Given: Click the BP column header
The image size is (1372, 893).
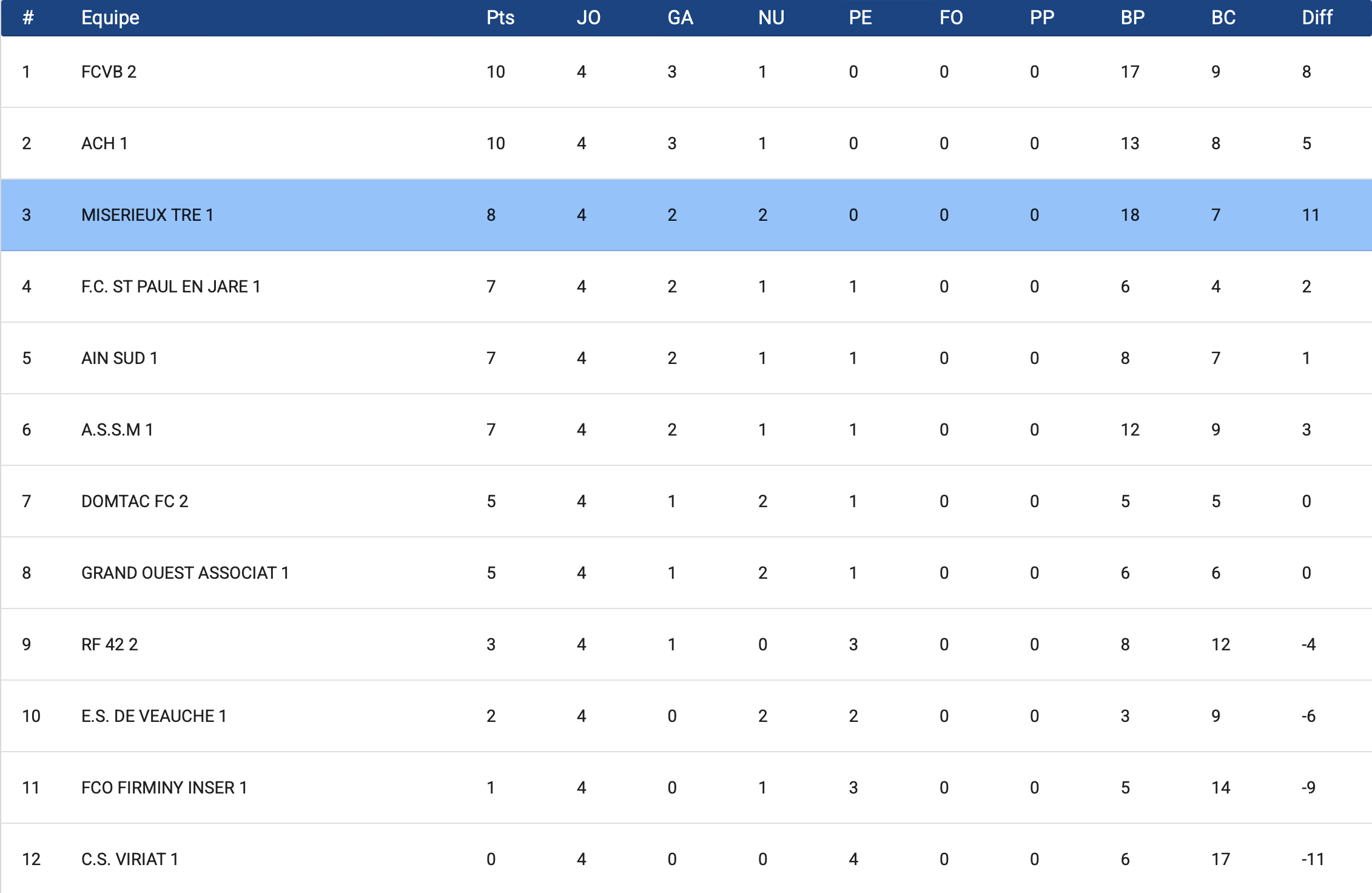Looking at the screenshot, I should (x=1132, y=18).
